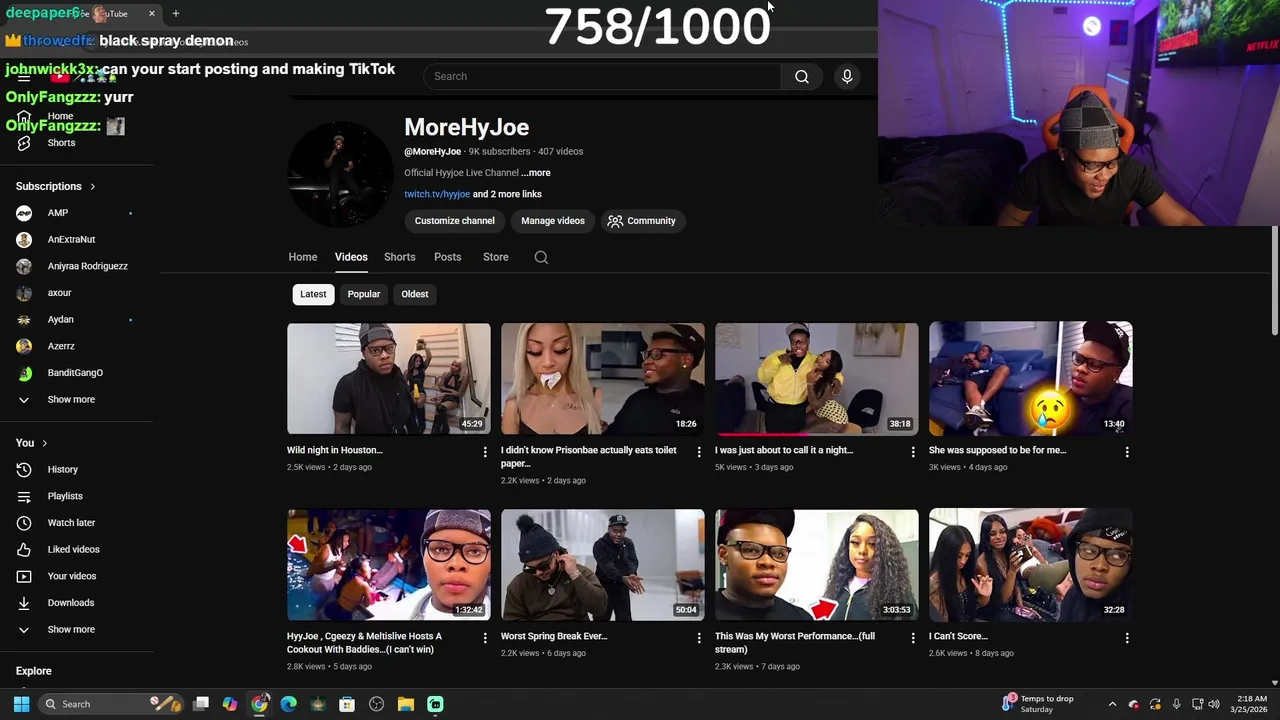Select the Oldest filter chip

click(415, 294)
